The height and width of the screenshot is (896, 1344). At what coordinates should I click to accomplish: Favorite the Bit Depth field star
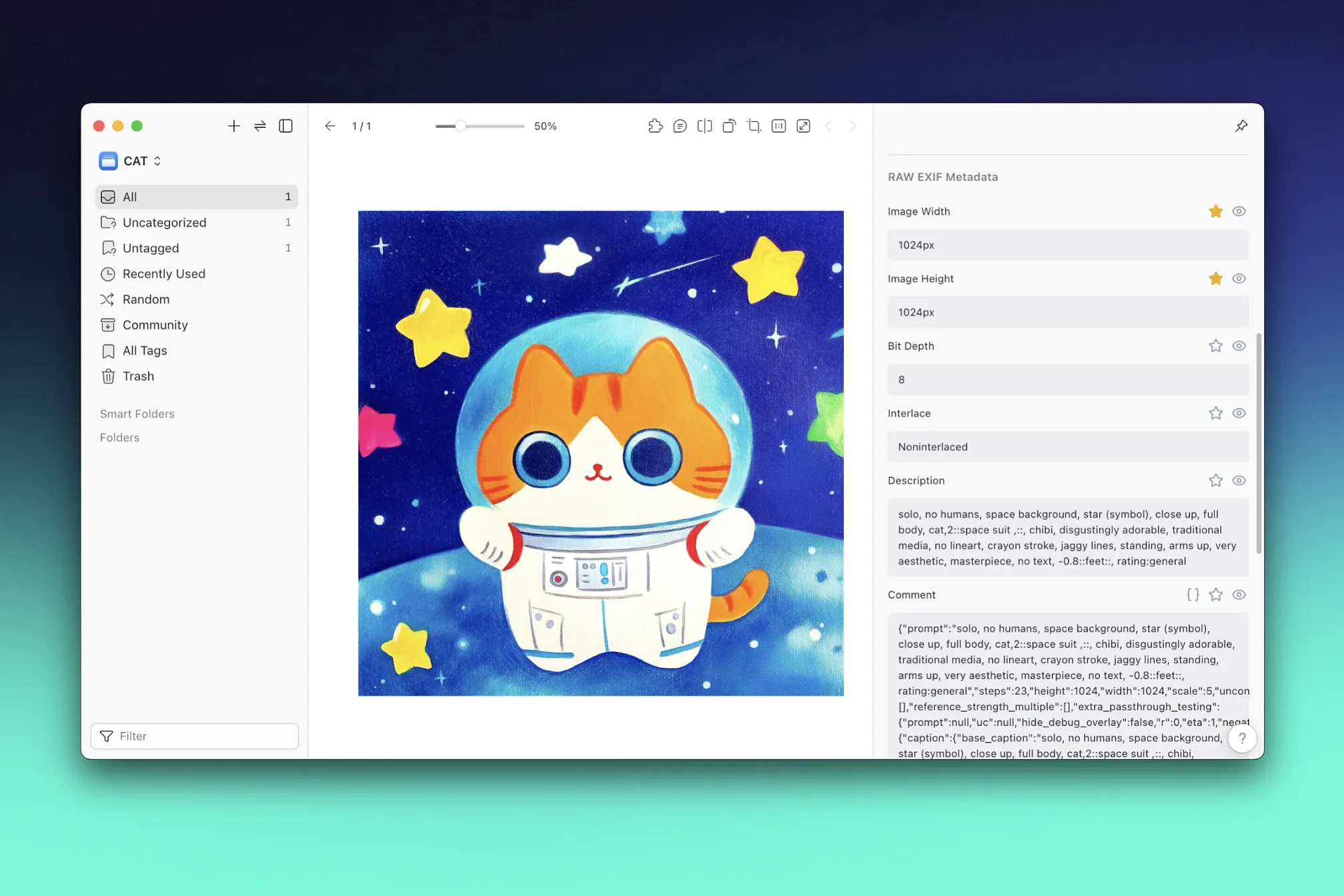1215,346
